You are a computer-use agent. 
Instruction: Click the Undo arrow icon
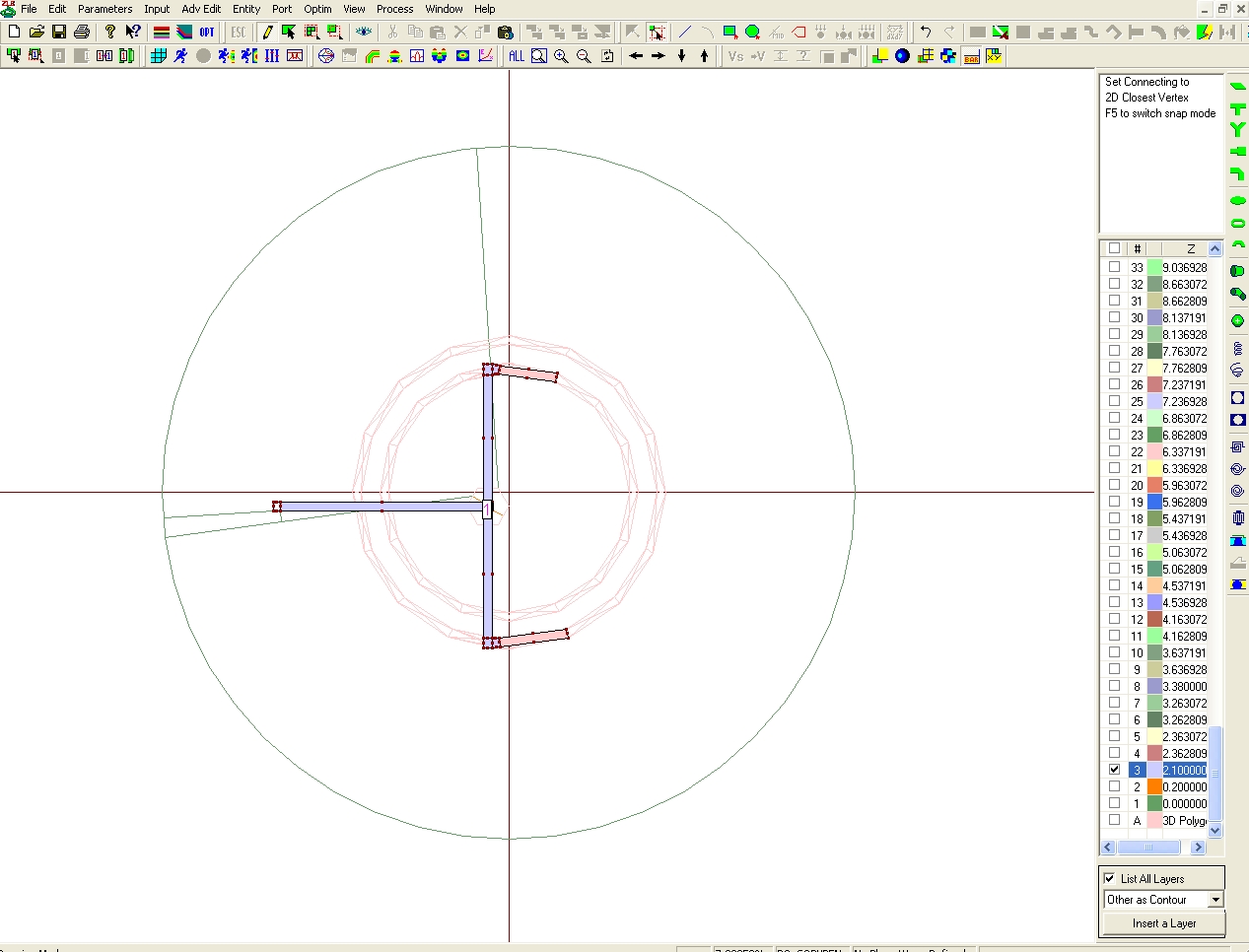(x=925, y=33)
